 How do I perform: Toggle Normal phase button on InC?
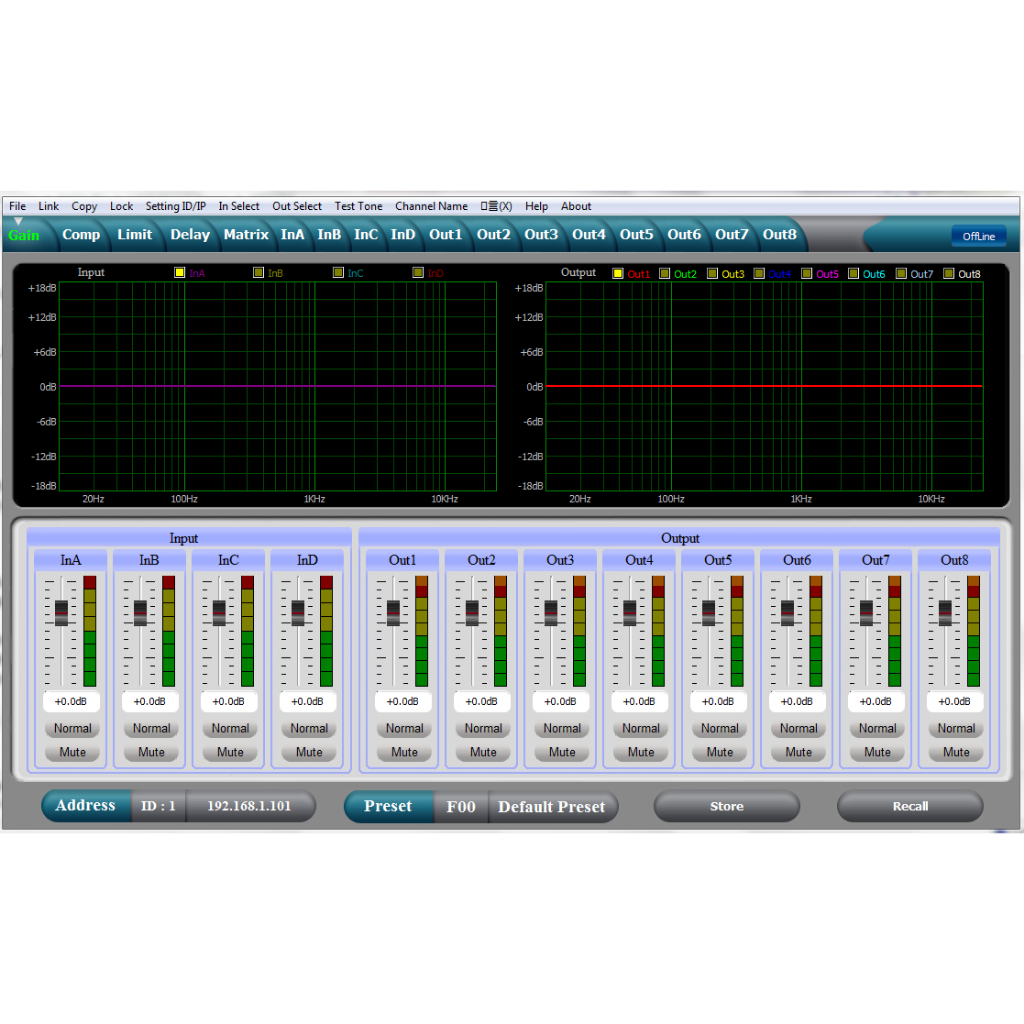coord(230,728)
